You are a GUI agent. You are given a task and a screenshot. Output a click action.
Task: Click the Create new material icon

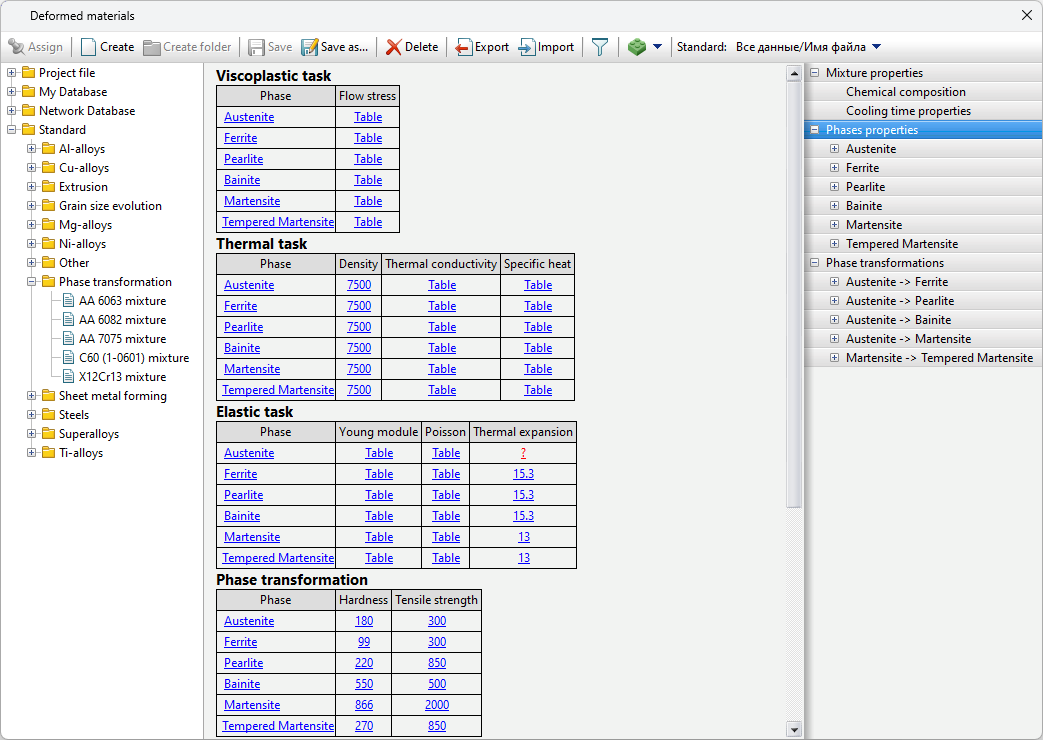(x=89, y=47)
